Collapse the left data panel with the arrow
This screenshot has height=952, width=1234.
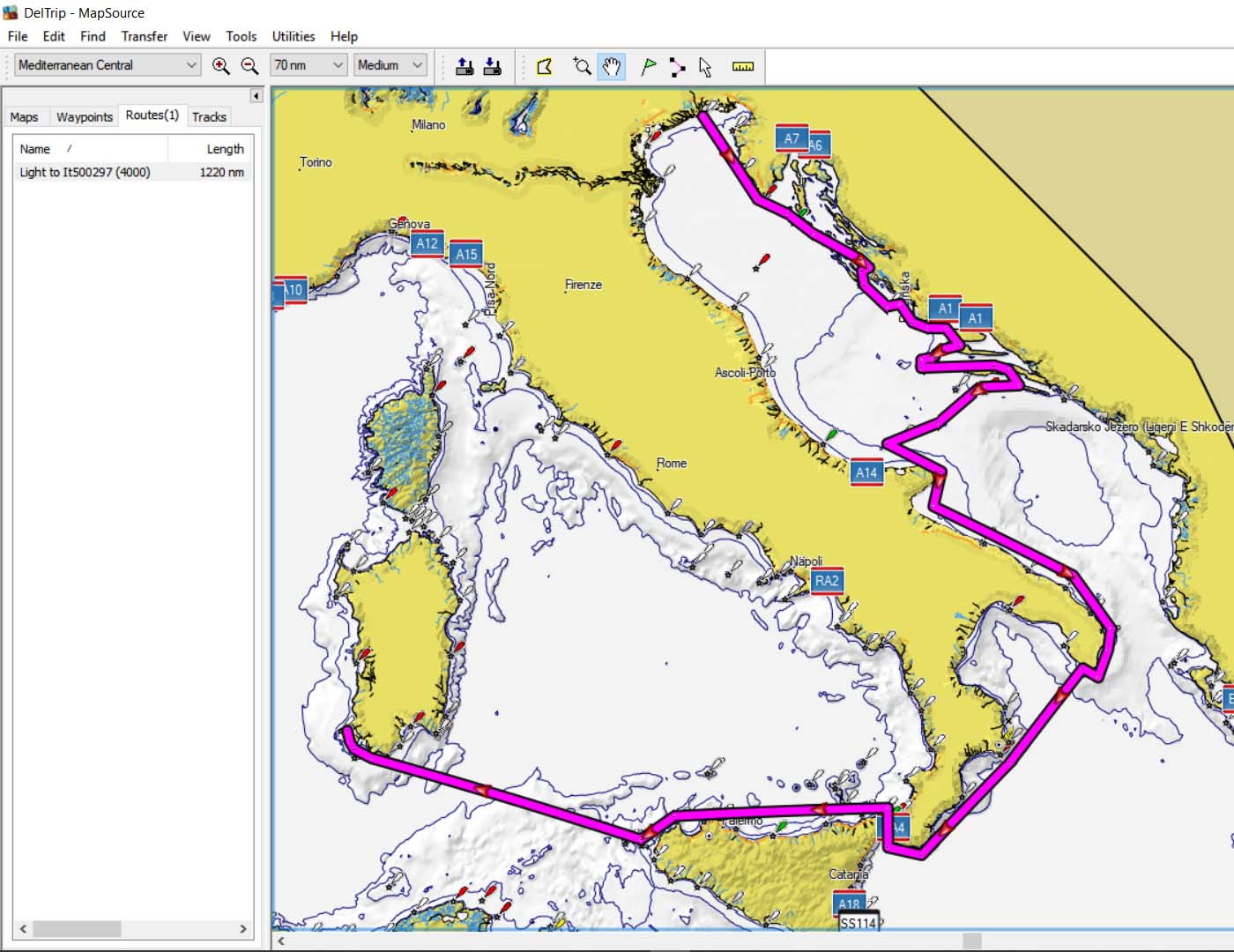(x=256, y=95)
